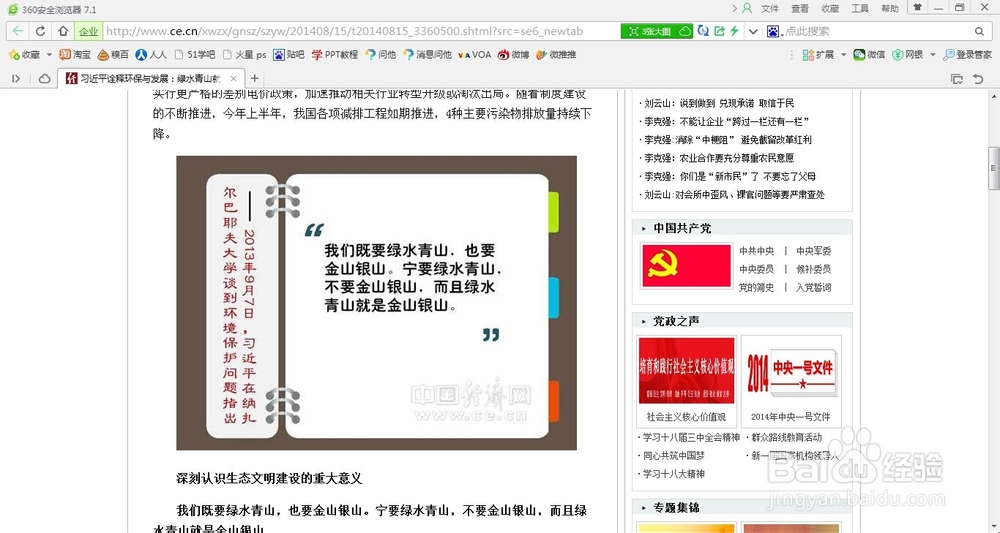
Task: Open the 51学吧 bookmark
Action: click(195, 55)
